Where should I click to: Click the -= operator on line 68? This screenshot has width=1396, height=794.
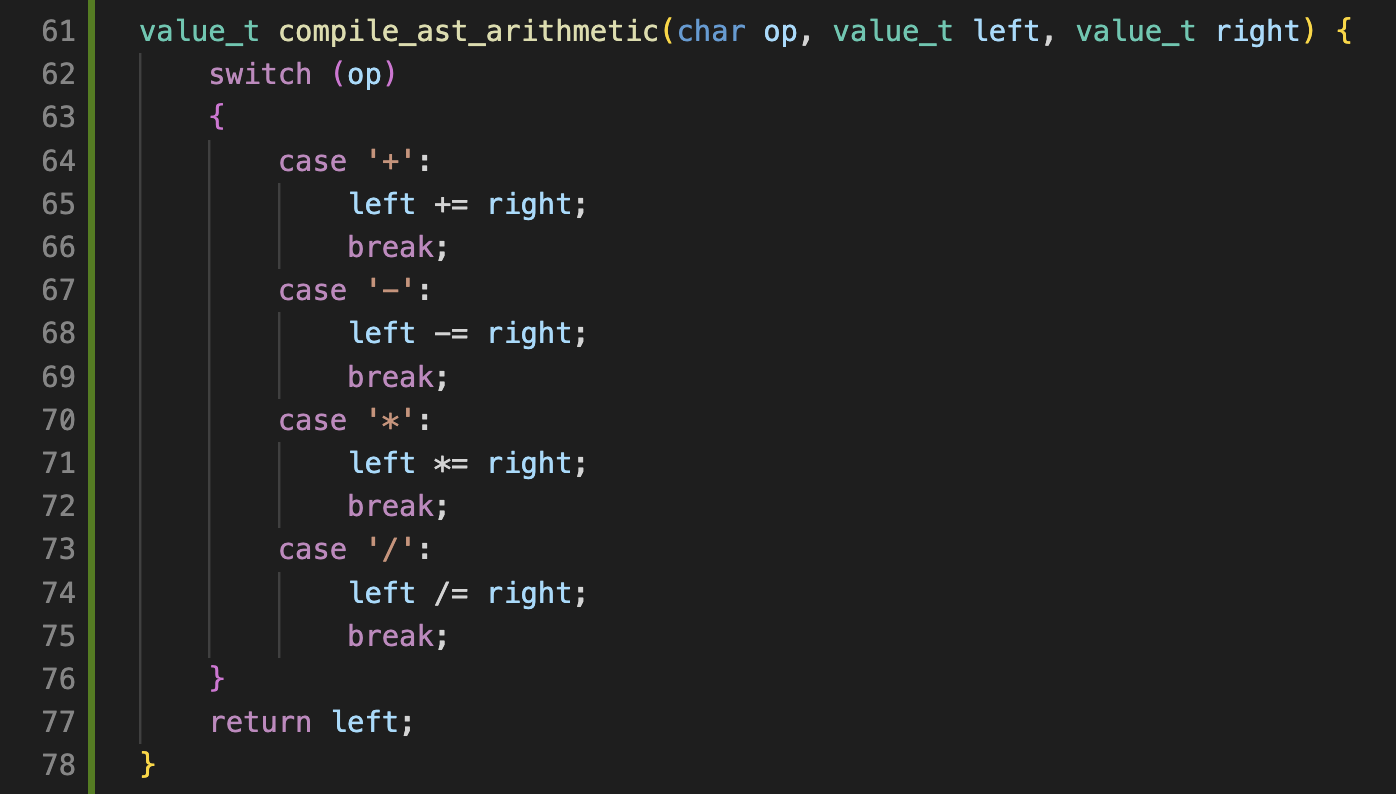(x=451, y=333)
